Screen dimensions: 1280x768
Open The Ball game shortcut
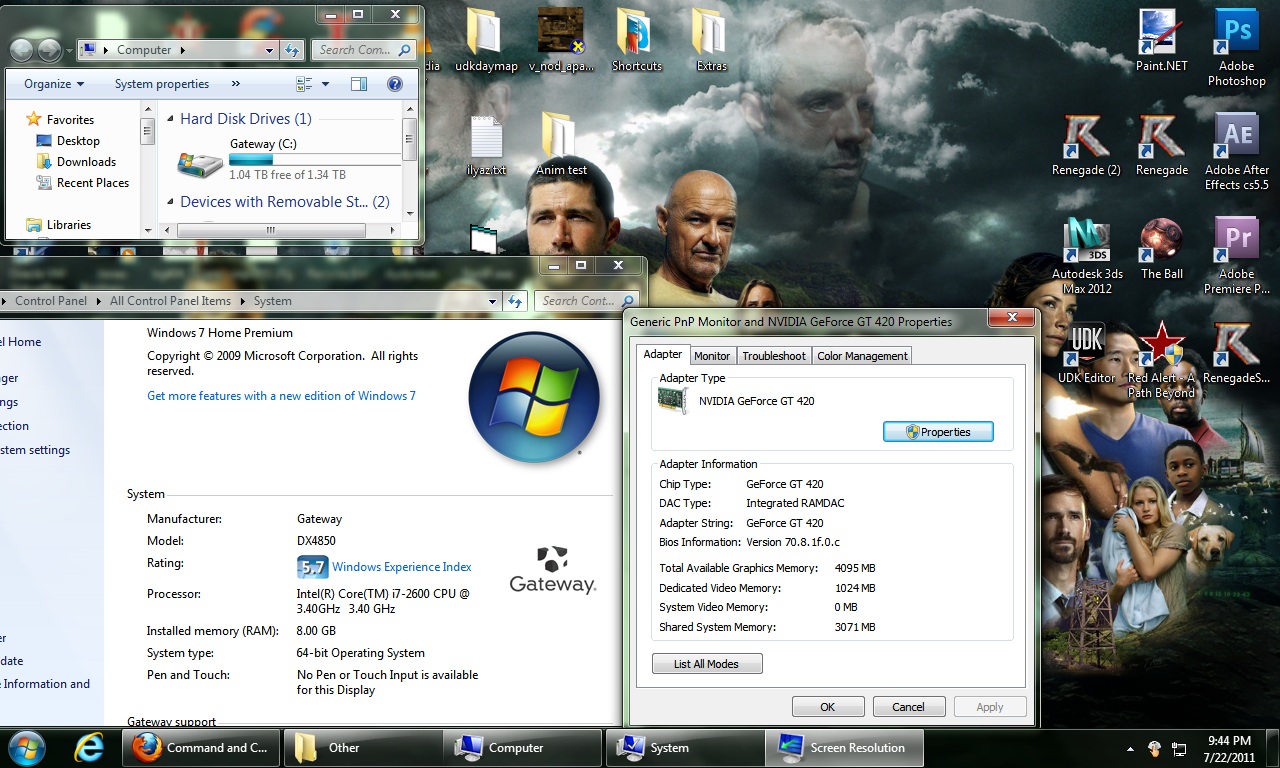[x=1161, y=242]
